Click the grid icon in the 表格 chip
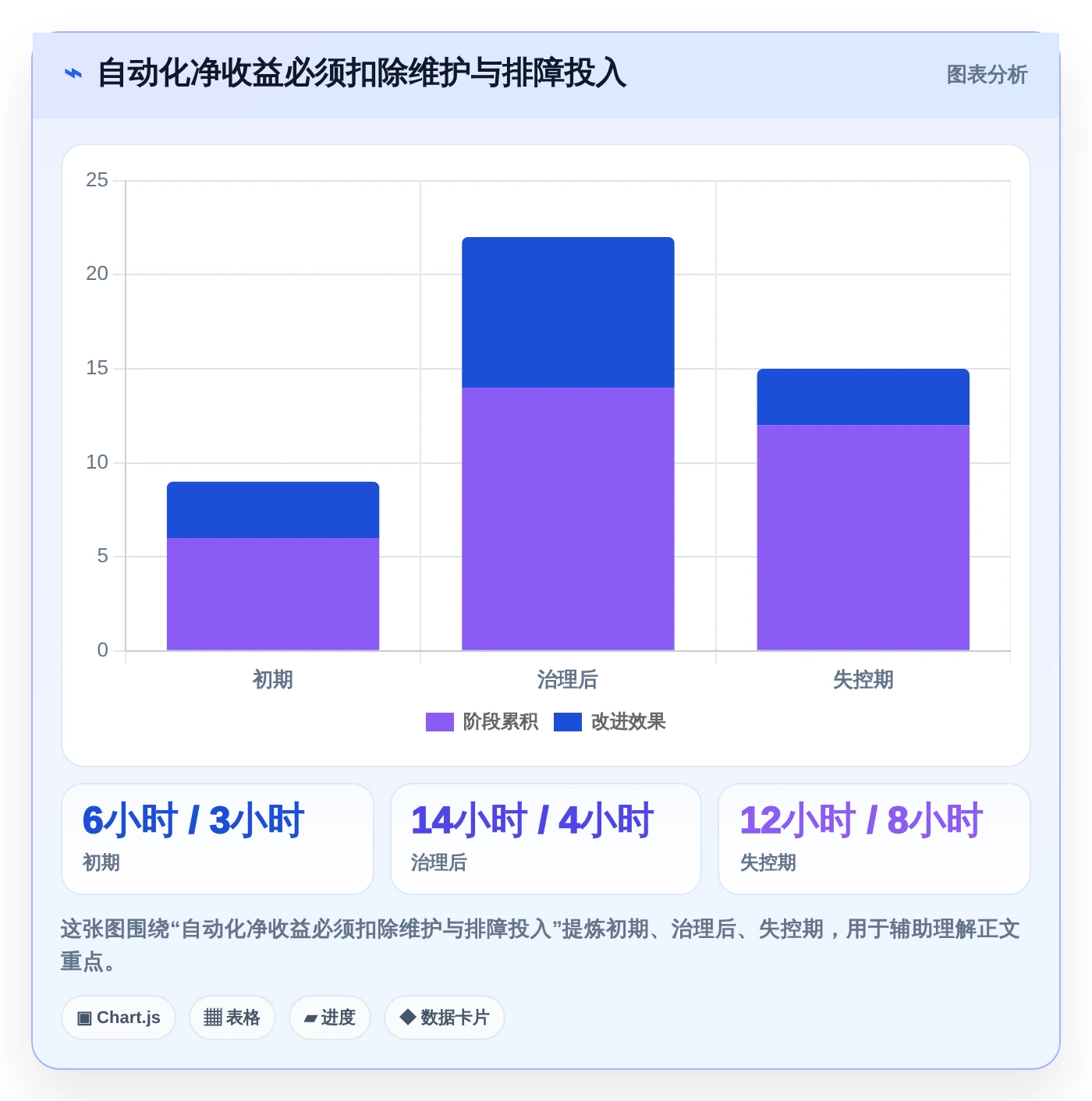 213,1018
